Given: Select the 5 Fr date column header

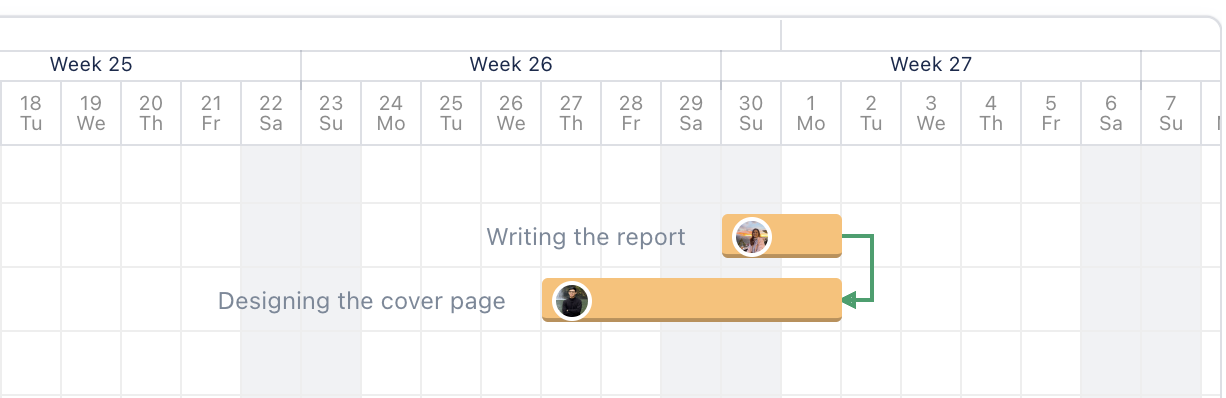Looking at the screenshot, I should 1051,113.
